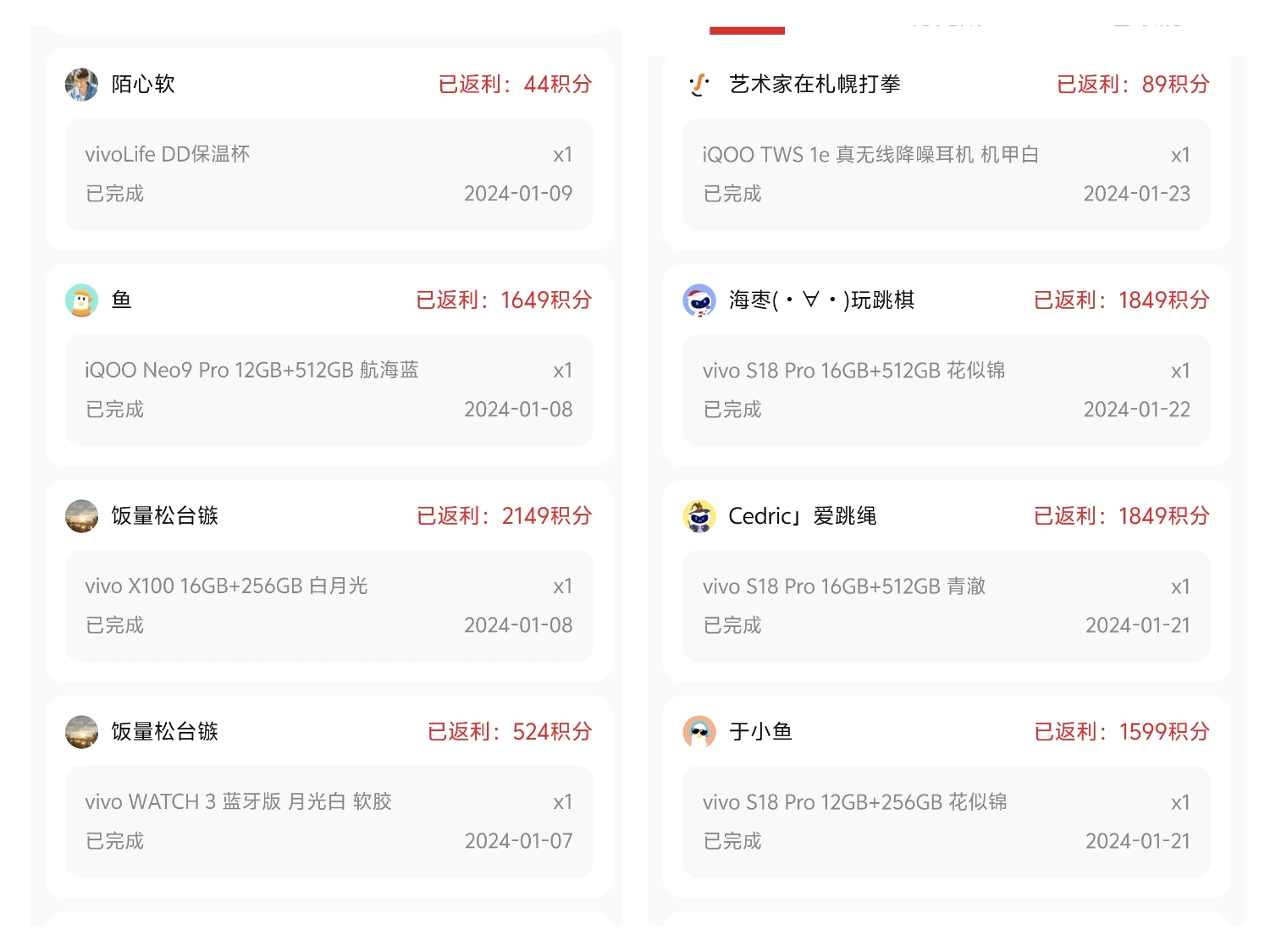Image resolution: width=1270 pixels, height=952 pixels.
Task: Open vivo S18 Pro 16GB+512GB 青澈 order
Action: click(x=947, y=606)
